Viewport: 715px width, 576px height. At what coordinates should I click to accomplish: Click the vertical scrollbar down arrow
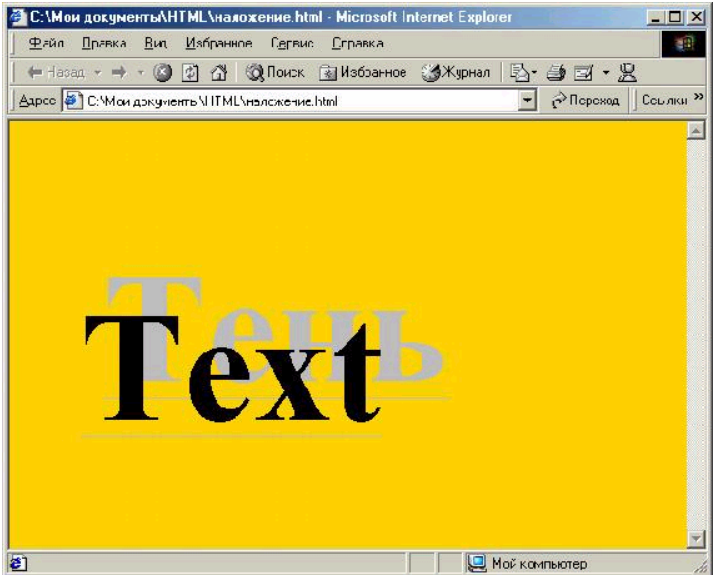[696, 539]
